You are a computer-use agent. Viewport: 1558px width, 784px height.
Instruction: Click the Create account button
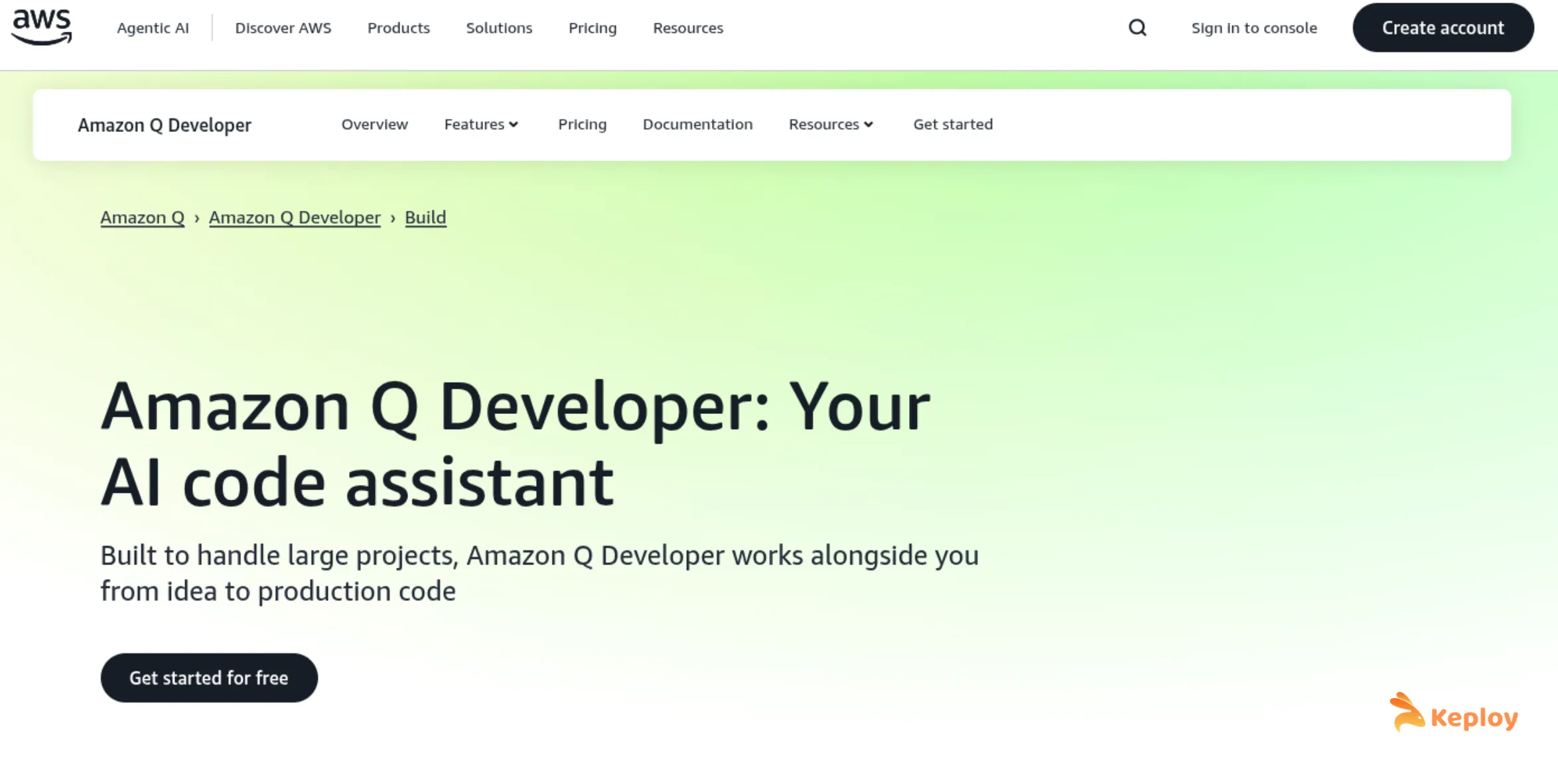click(x=1443, y=28)
